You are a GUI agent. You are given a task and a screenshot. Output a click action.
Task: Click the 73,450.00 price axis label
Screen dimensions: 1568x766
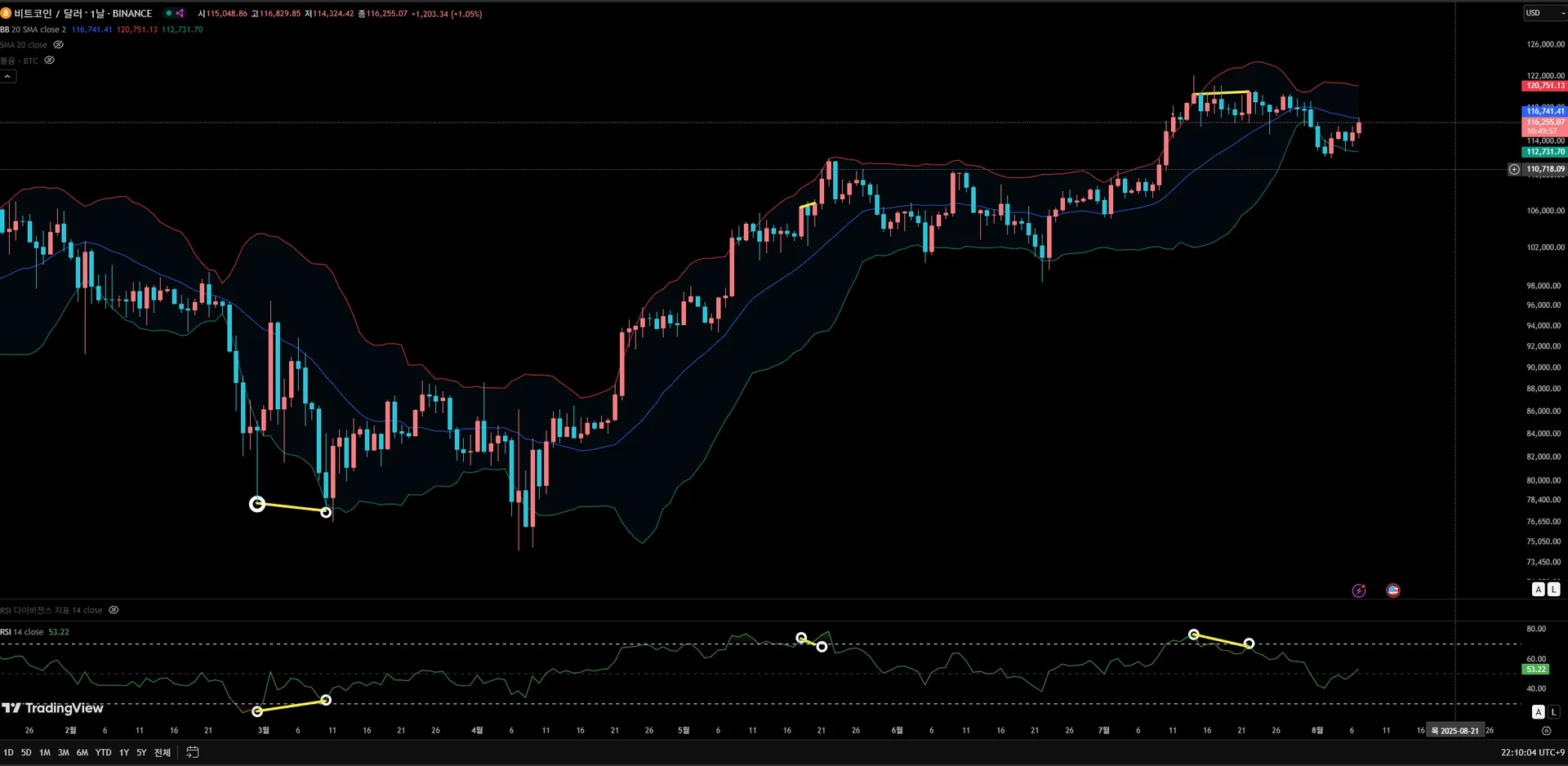tap(1544, 562)
